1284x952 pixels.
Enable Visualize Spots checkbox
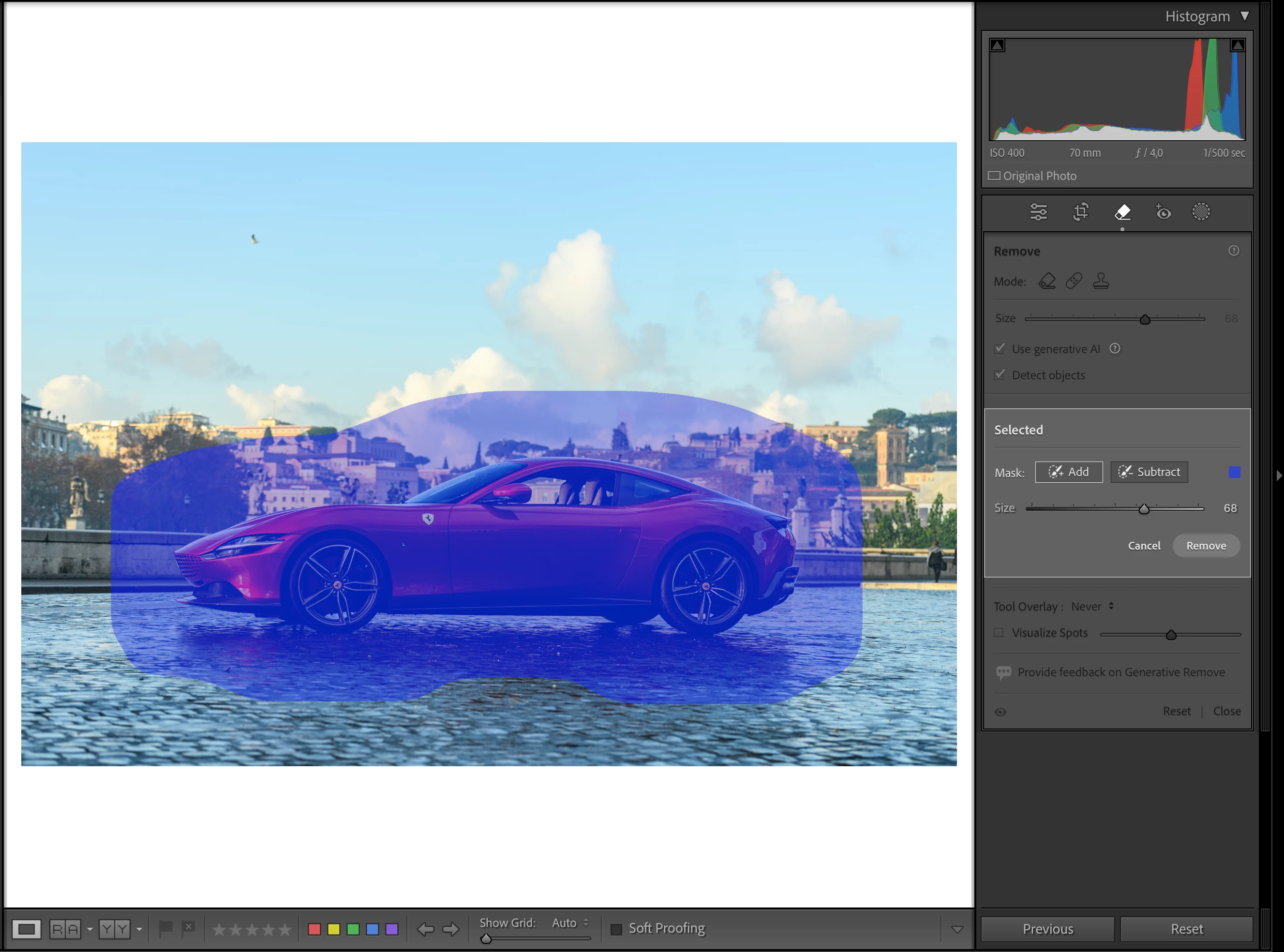coord(999,633)
